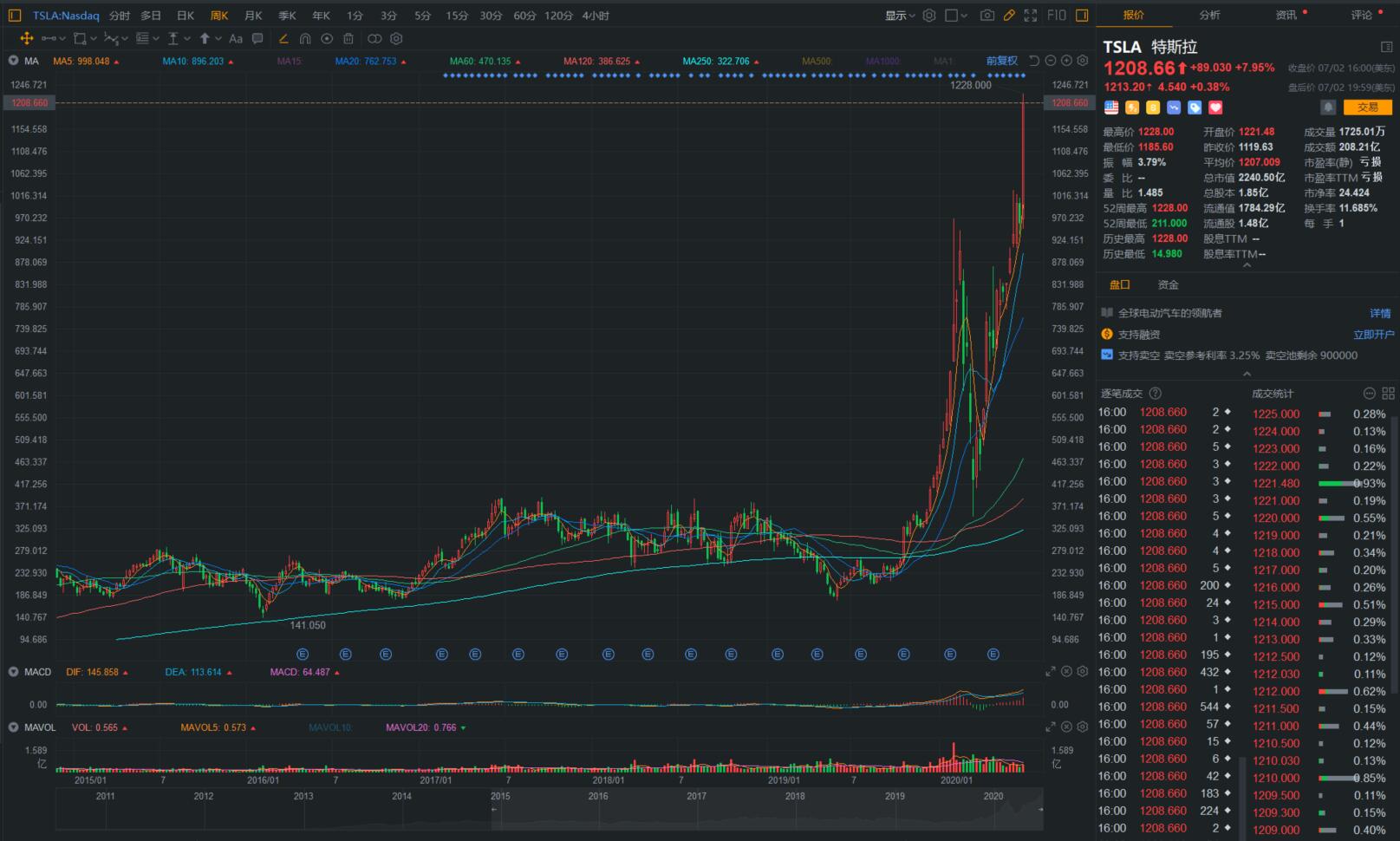1400x841 pixels.
Task: Toggle MAVOL10 line visibility
Action: [329, 727]
